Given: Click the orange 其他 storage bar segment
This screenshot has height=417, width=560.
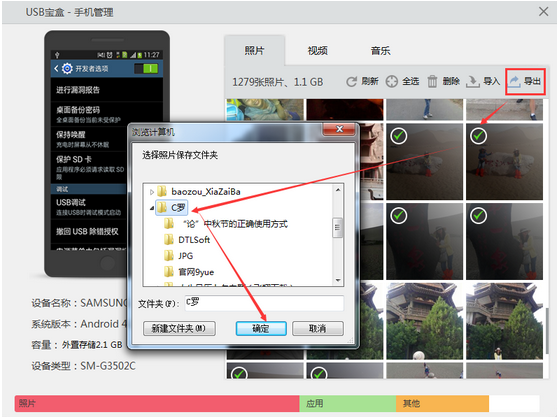Looking at the screenshot, I should 442,403.
